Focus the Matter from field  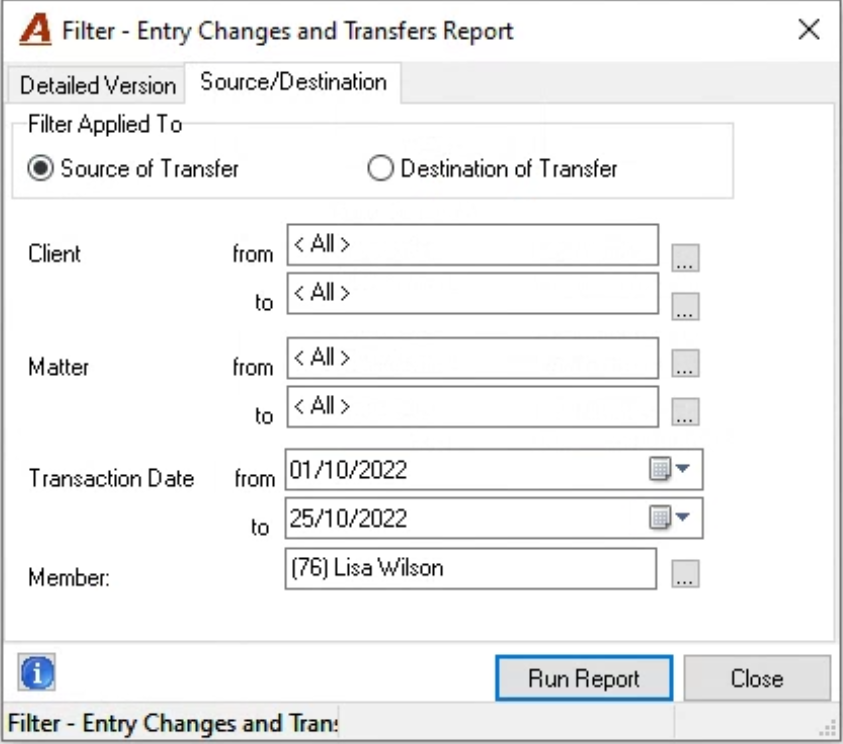[473, 358]
